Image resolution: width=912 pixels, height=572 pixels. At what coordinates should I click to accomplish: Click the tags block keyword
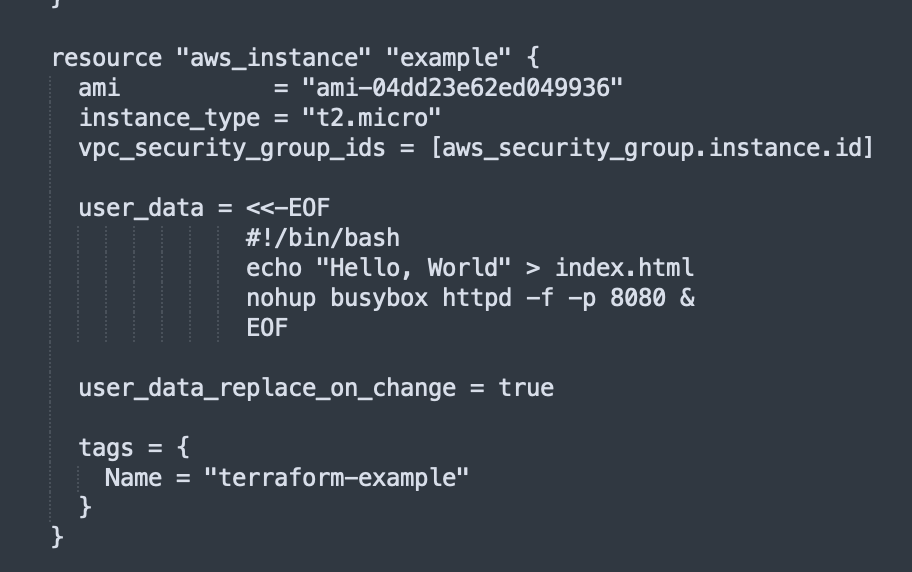pos(106,448)
